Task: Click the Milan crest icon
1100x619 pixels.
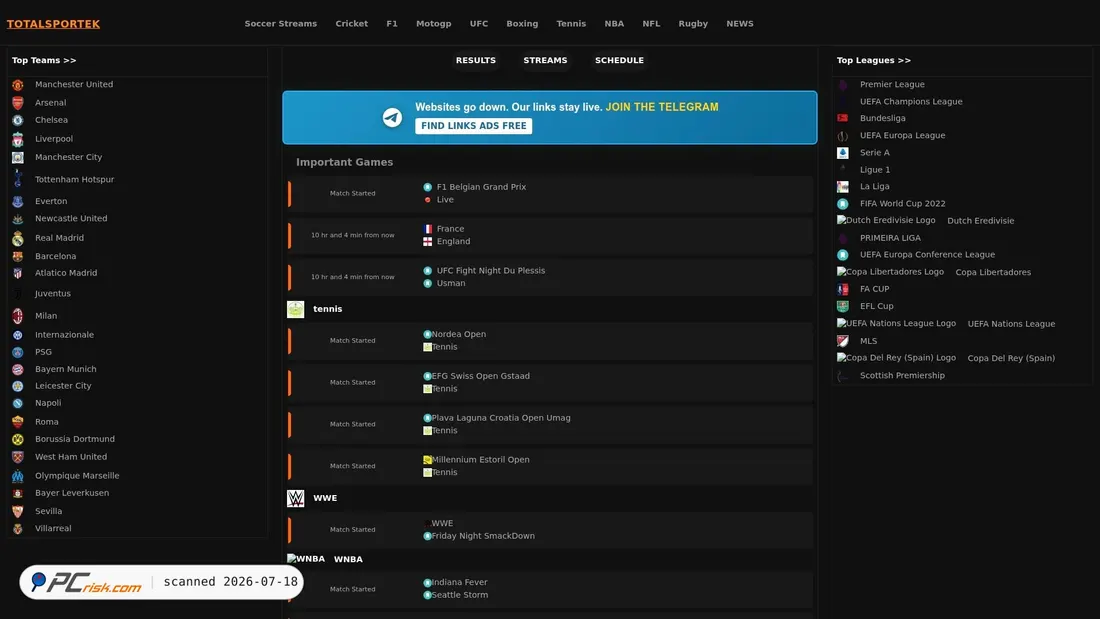Action: coord(18,316)
